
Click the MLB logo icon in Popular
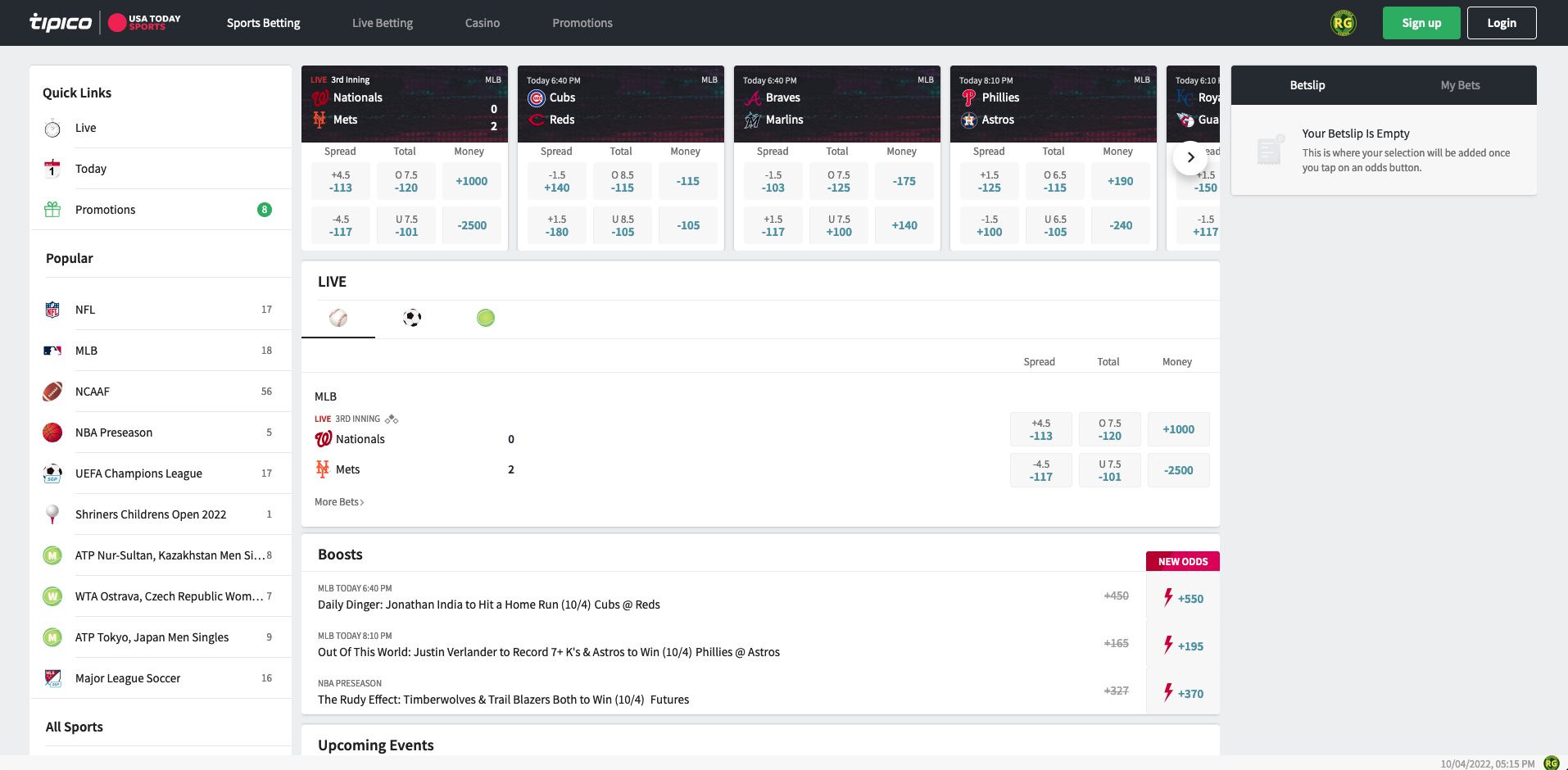(x=52, y=351)
